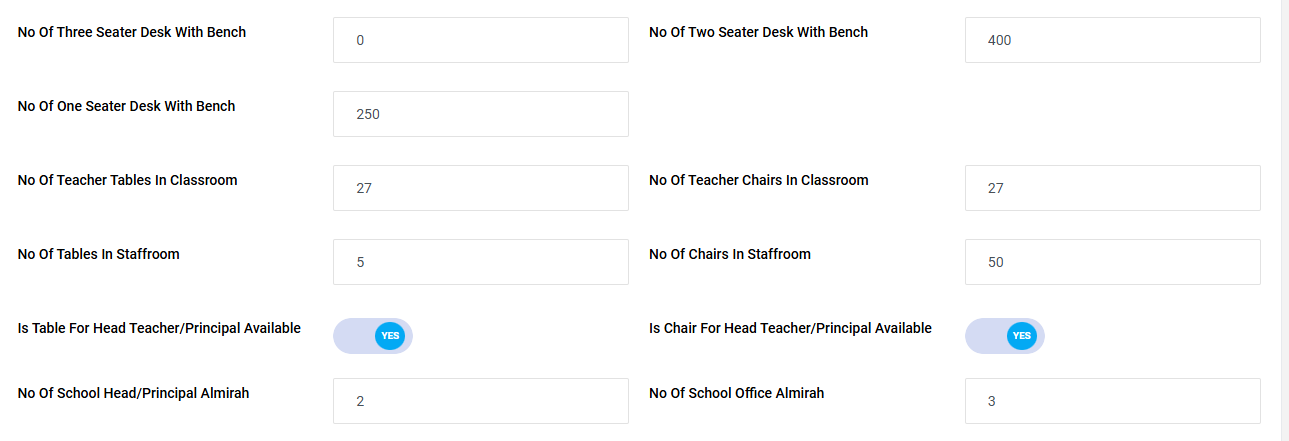1289x441 pixels.
Task: Focus the Tables In Staffroom number field
Action: click(x=480, y=262)
